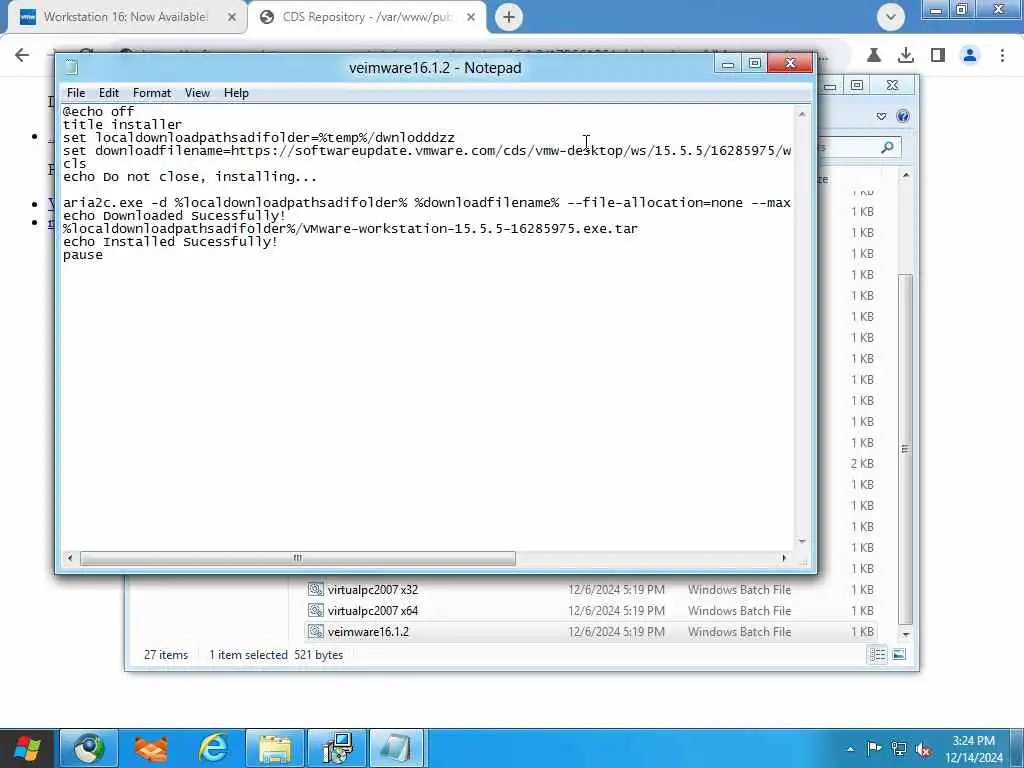Click the 'pause' line in Notepad
The width and height of the screenshot is (1024, 768).
pyautogui.click(x=82, y=255)
